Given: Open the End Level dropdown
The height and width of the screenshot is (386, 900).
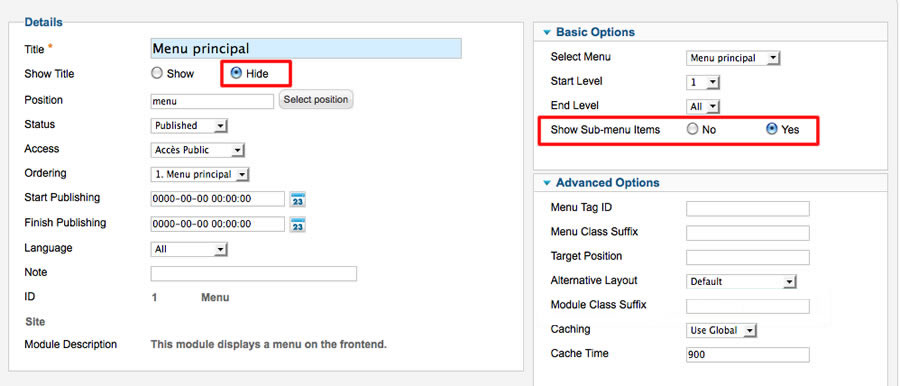Looking at the screenshot, I should pos(703,107).
